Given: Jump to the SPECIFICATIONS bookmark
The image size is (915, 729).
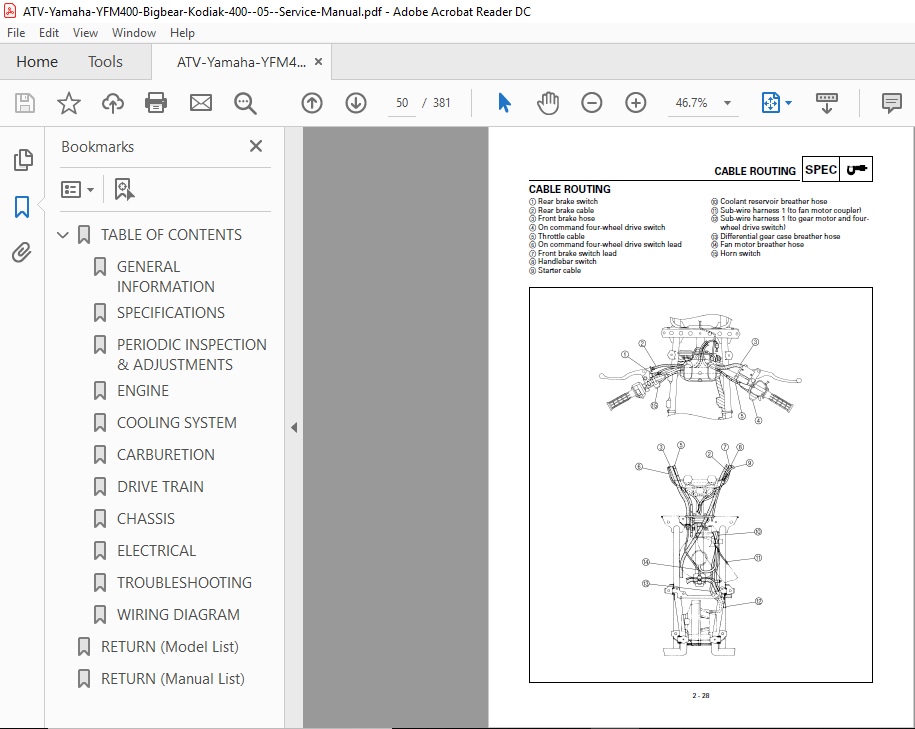Looking at the screenshot, I should [170, 313].
